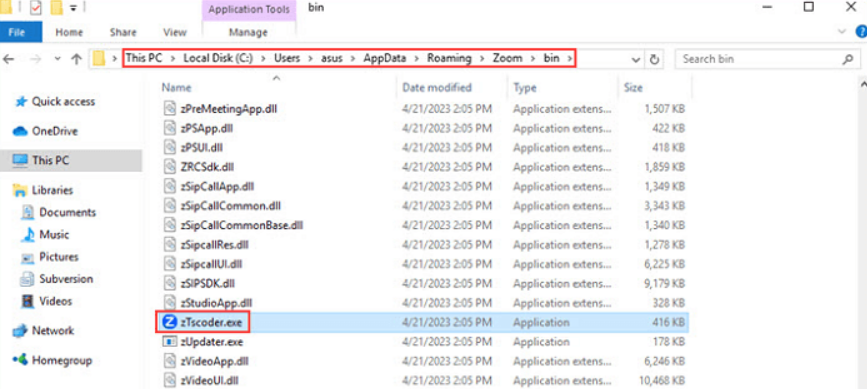The width and height of the screenshot is (867, 389).
Task: Select Libraries in the navigation pane
Action: tap(53, 190)
